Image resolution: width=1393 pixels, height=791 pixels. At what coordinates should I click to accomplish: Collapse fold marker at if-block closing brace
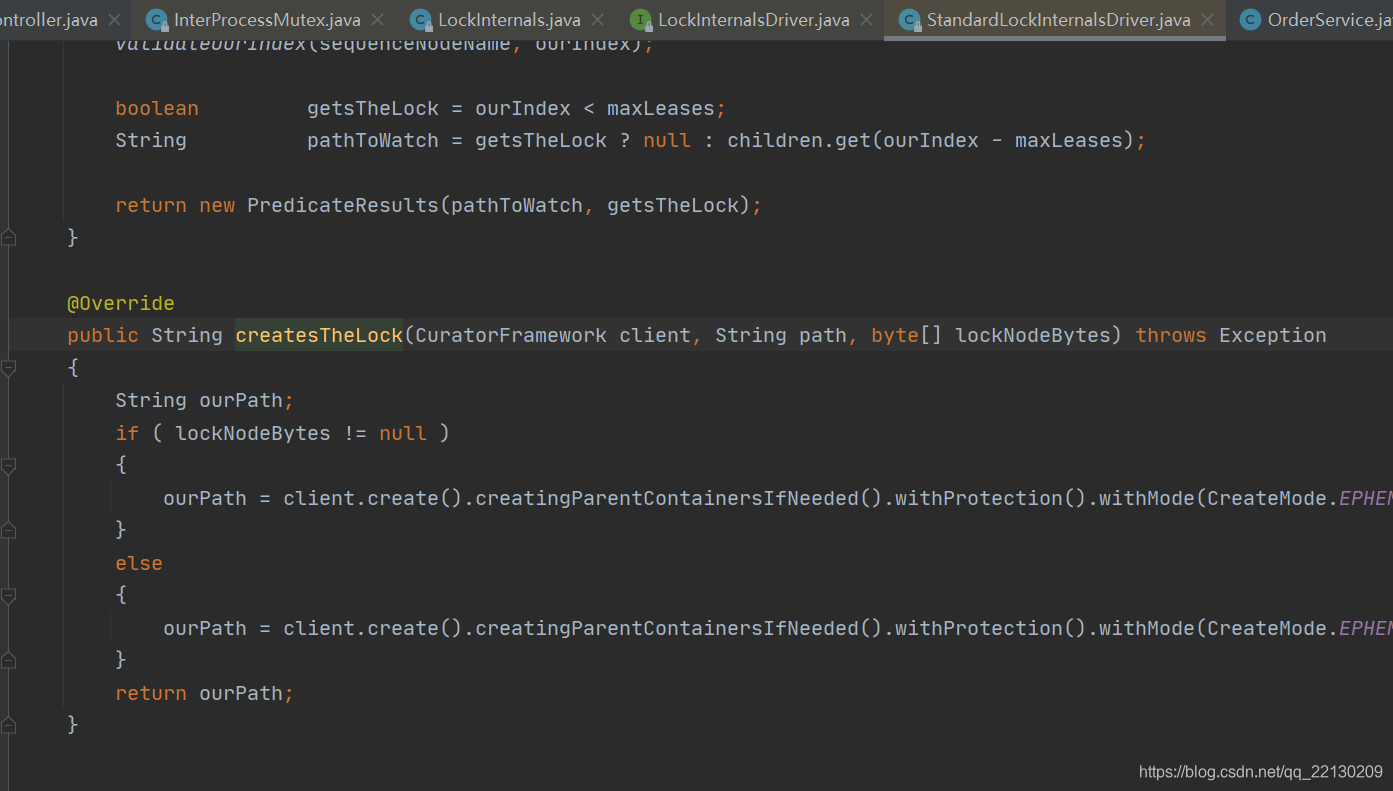pos(9,530)
